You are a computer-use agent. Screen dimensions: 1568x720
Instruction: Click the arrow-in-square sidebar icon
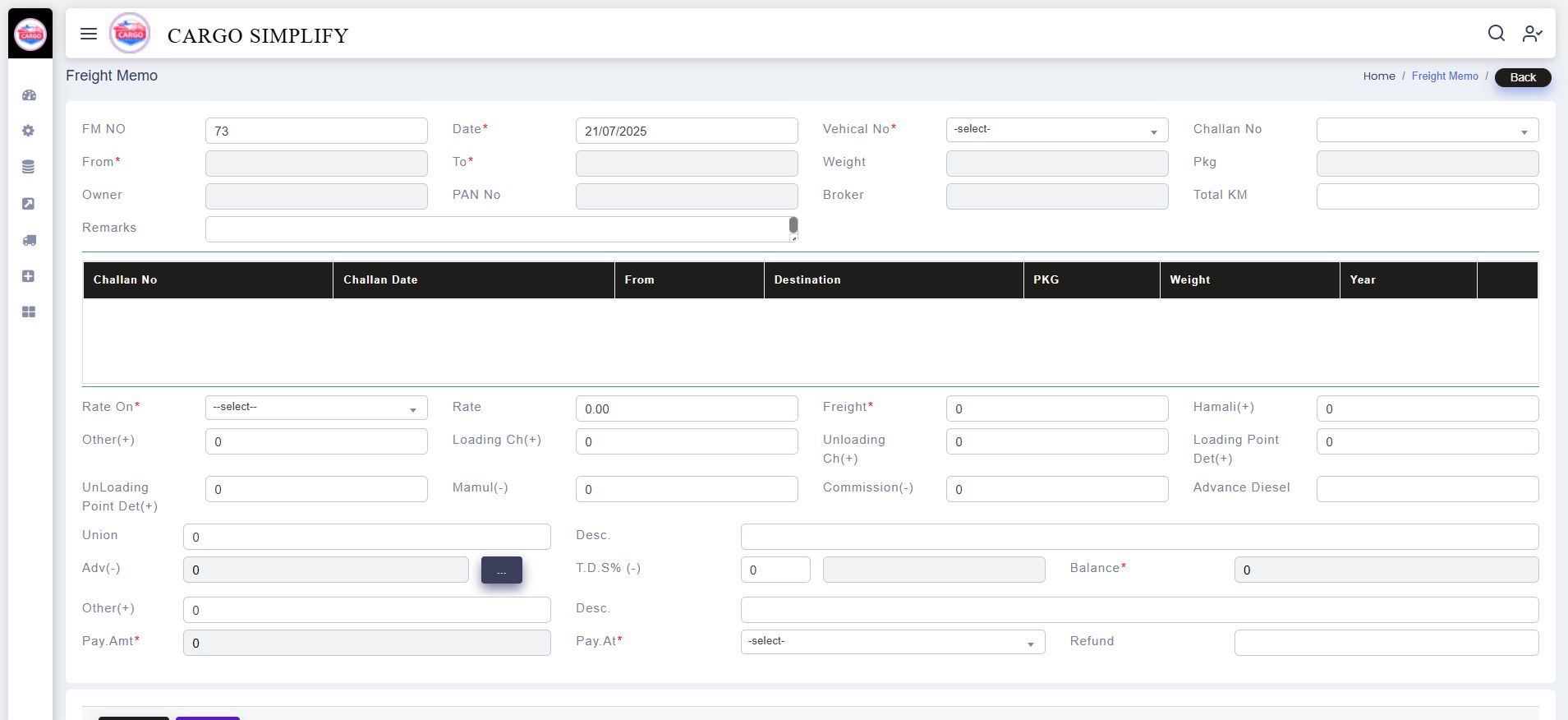[29, 204]
